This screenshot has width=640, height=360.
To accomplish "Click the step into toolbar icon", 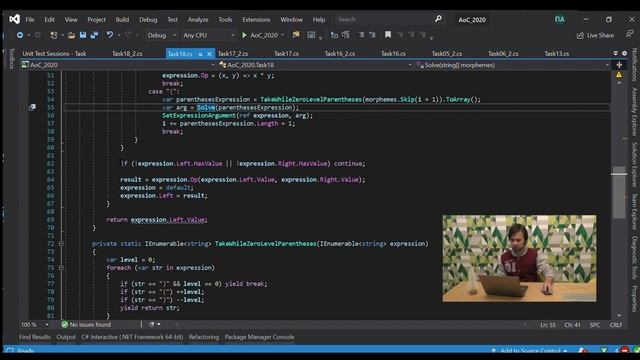I will click(334, 35).
